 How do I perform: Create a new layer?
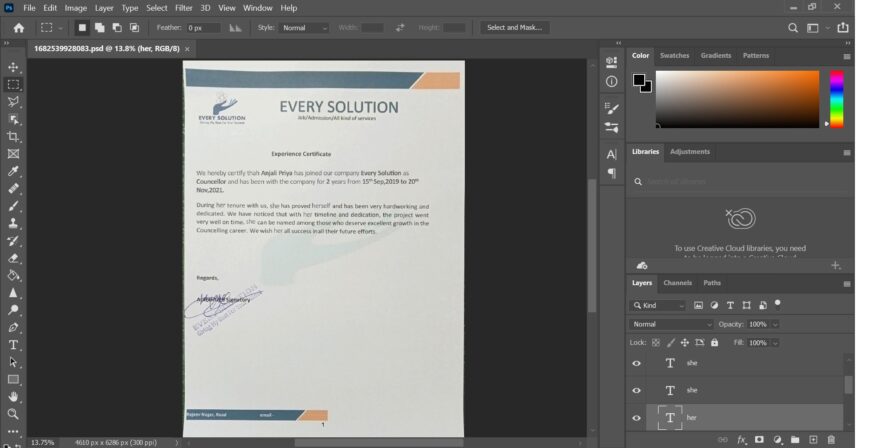pos(813,440)
